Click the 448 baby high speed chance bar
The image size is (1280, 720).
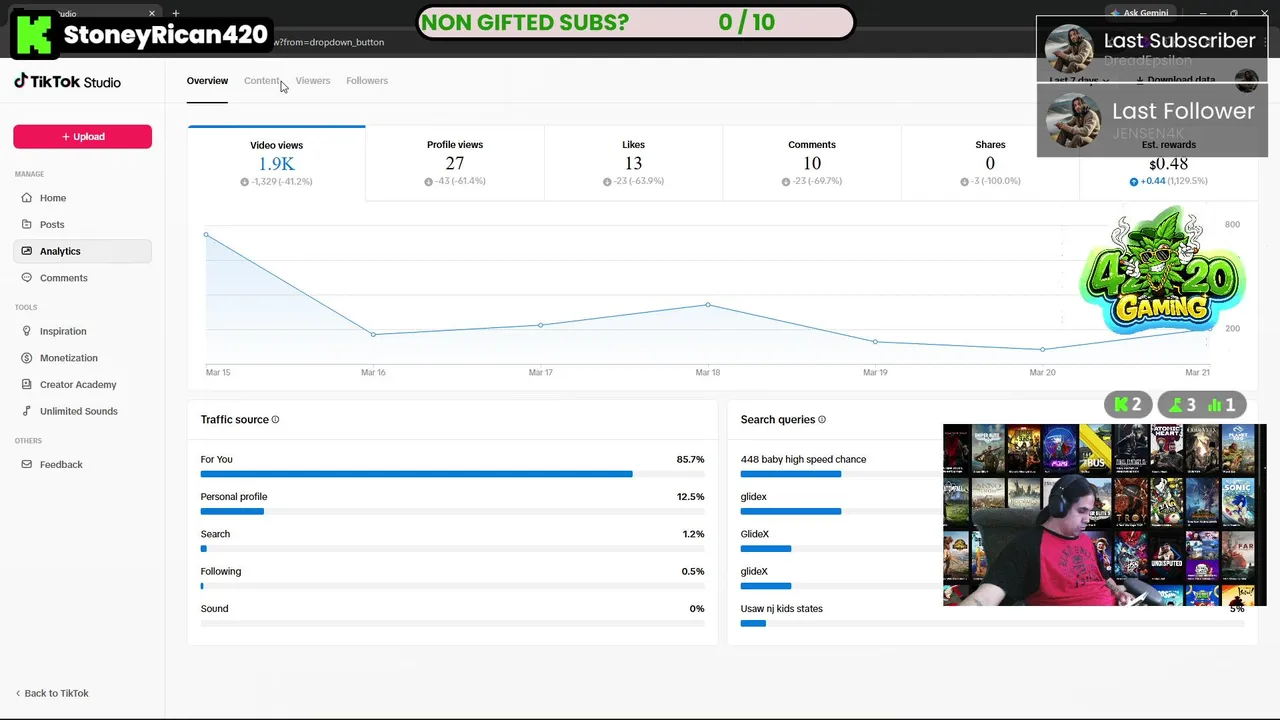click(791, 474)
